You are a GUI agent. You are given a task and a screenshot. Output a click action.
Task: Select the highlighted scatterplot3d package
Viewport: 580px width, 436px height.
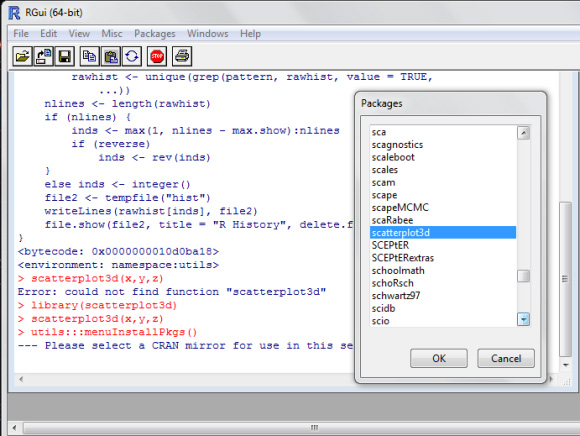[x=443, y=233]
